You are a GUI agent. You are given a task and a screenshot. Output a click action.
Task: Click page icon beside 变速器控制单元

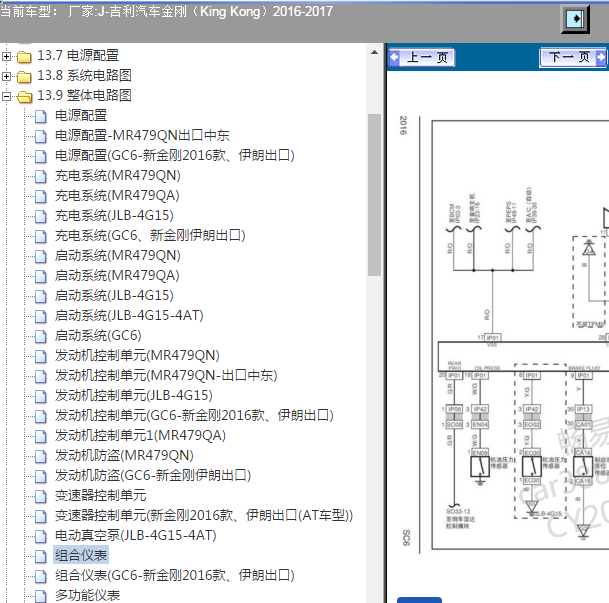[40, 496]
